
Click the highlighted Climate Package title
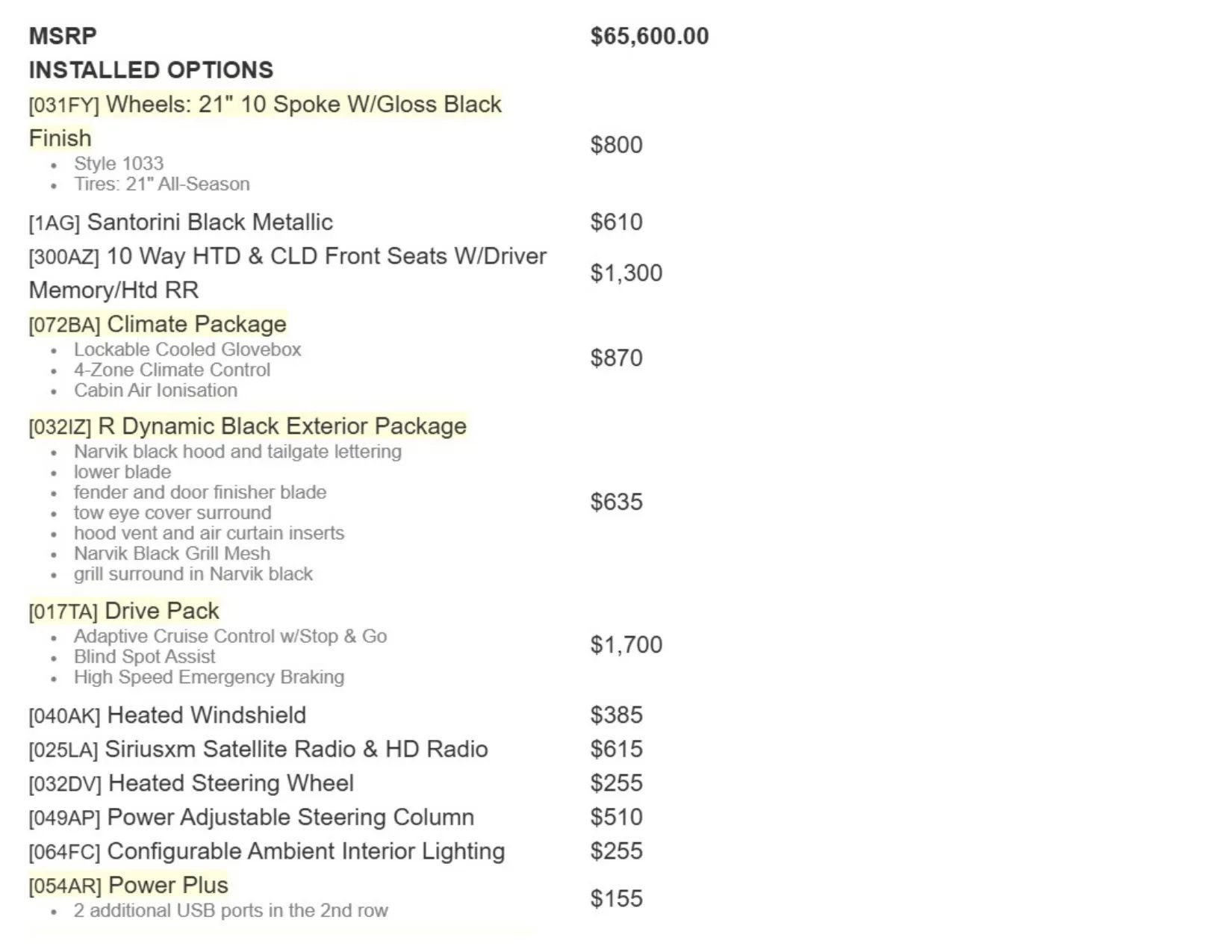pyautogui.click(x=158, y=324)
